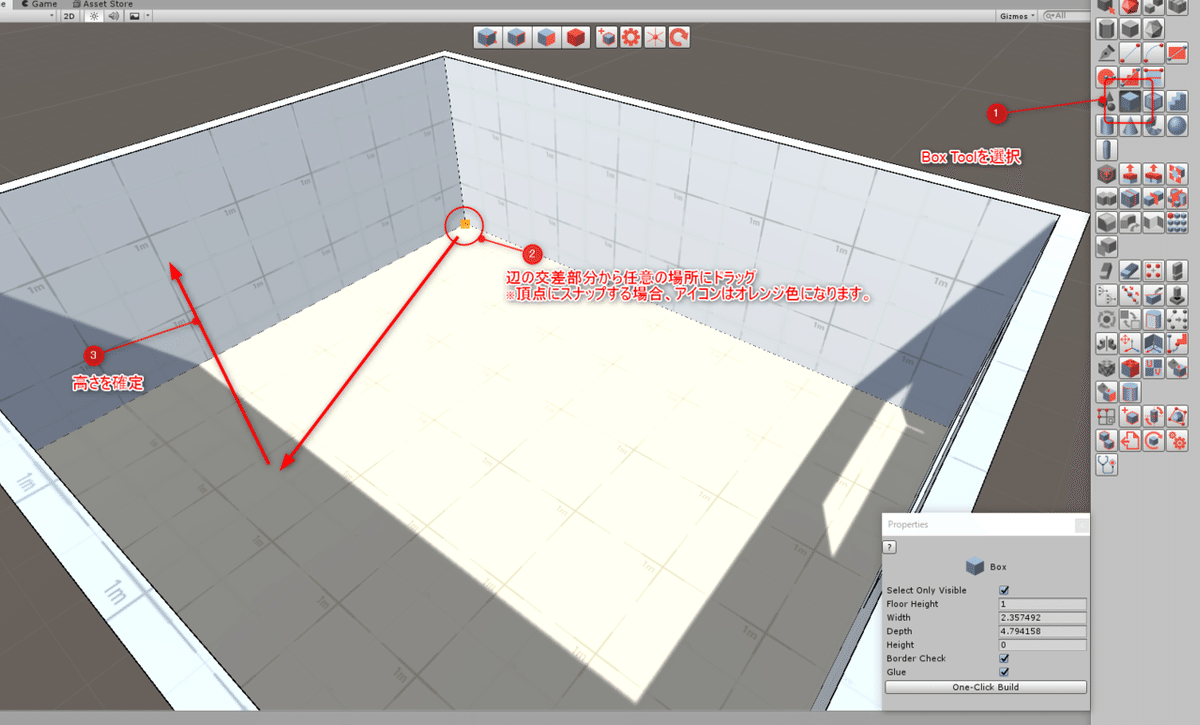Click the stamp tool icon
Image resolution: width=1200 pixels, height=725 pixels.
coord(1177,295)
